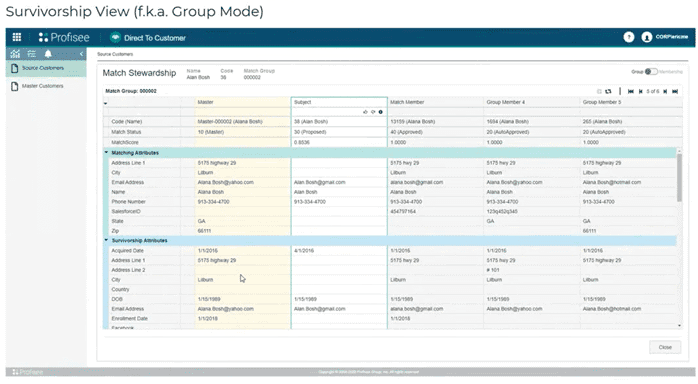Click the Master column header
Viewport: 698px width, 384px height.
pyautogui.click(x=243, y=102)
